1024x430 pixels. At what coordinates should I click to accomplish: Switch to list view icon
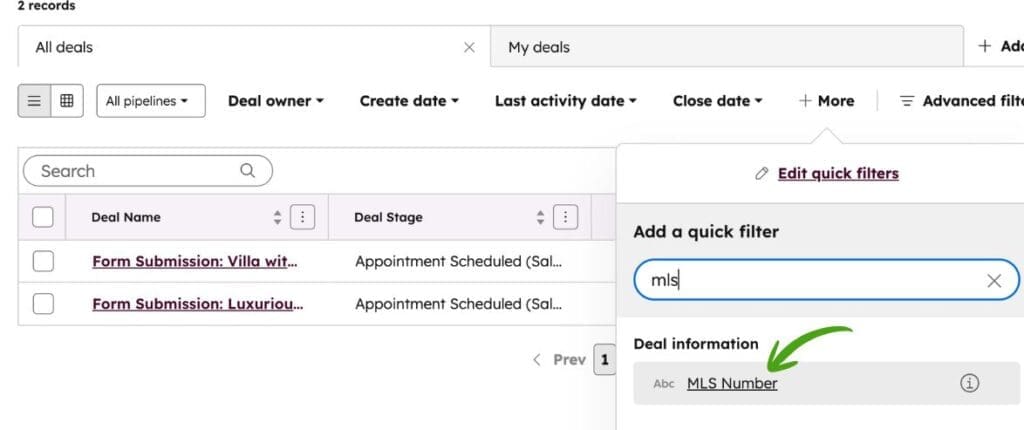(x=34, y=101)
